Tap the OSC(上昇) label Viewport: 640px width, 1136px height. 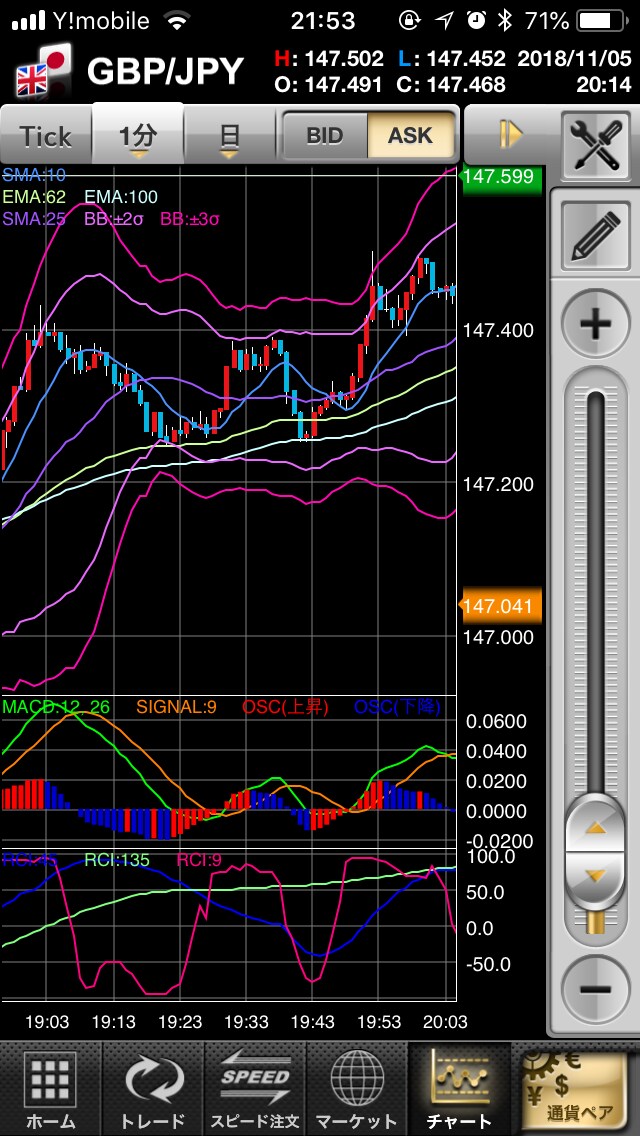point(285,707)
